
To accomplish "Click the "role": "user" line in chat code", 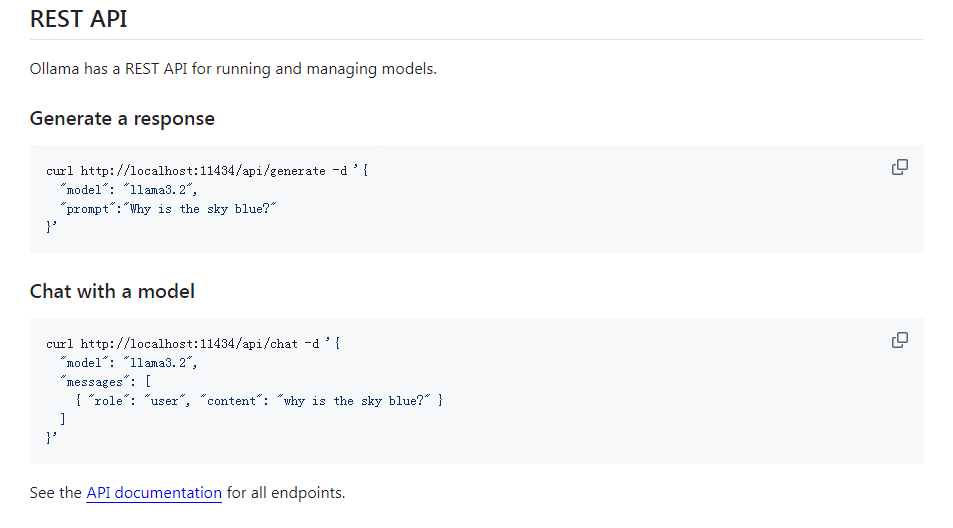I will coord(258,401).
